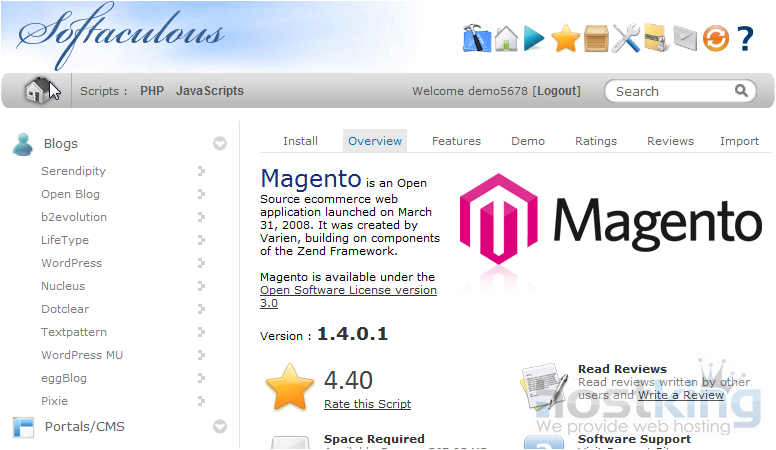Select PHP scripts in navigation bar
The image size is (776, 450).
coord(152,91)
